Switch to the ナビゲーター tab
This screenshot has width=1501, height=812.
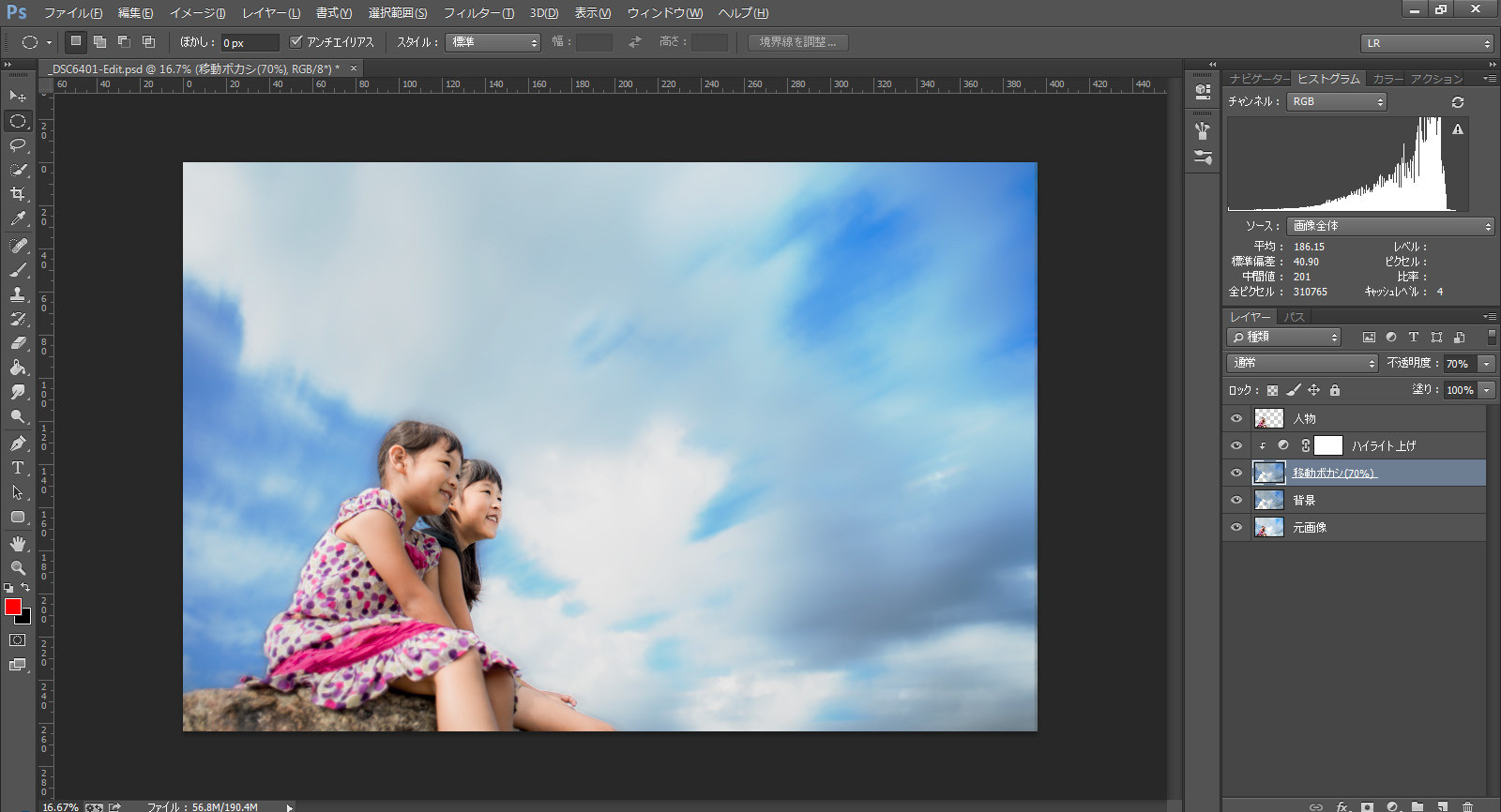(1258, 79)
